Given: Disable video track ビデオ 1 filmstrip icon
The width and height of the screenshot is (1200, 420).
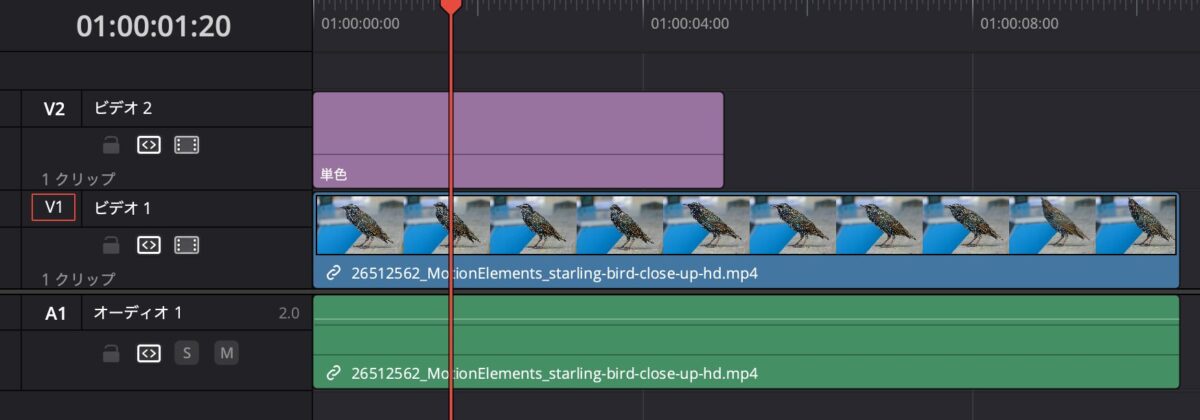Looking at the screenshot, I should [186, 245].
